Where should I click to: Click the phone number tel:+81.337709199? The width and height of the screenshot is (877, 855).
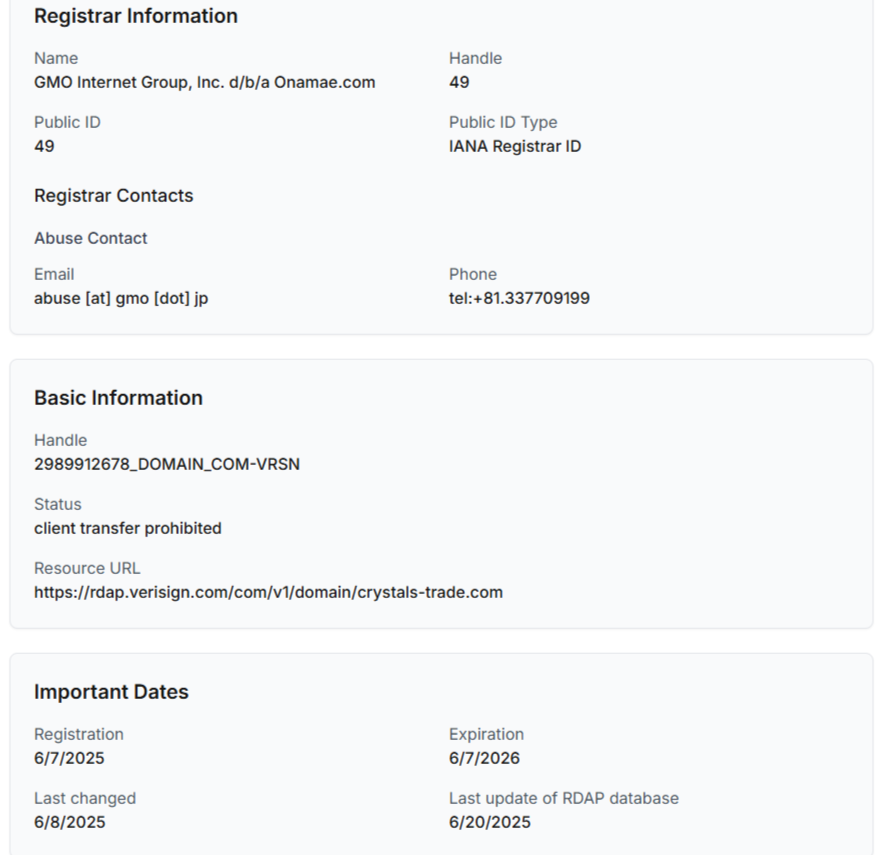coord(519,298)
